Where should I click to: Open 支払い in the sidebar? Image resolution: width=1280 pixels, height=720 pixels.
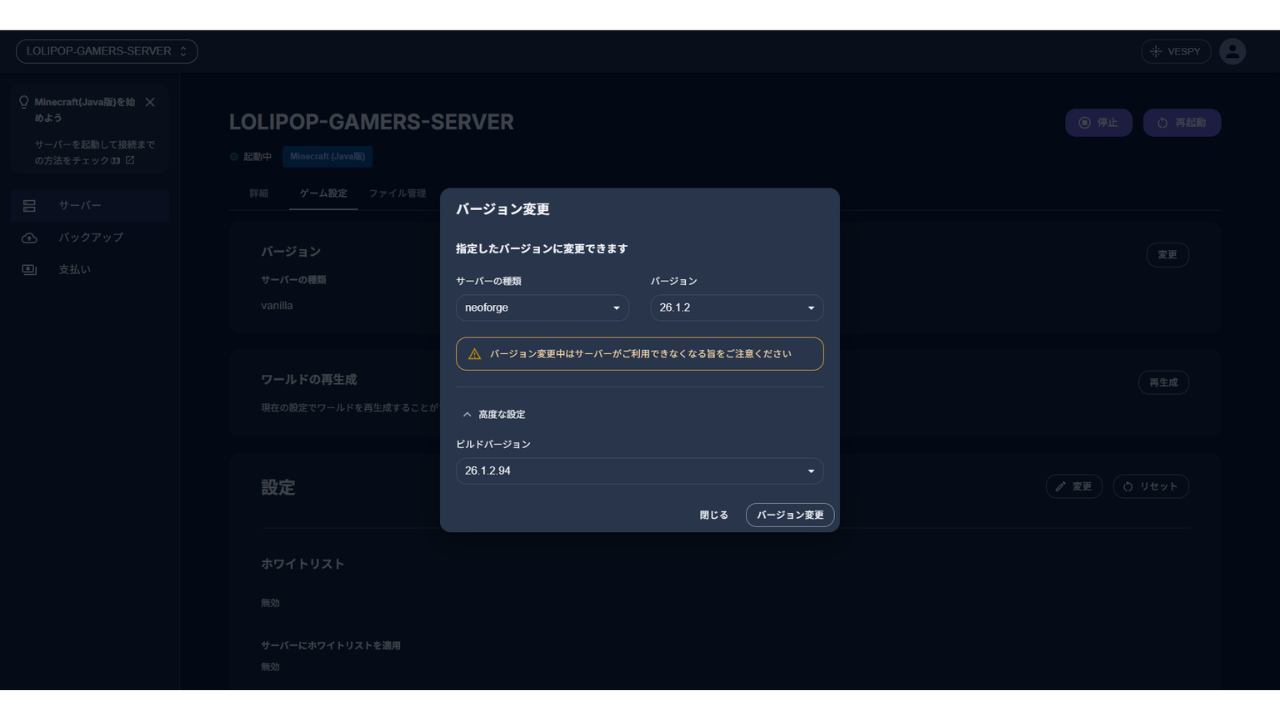coord(91,269)
